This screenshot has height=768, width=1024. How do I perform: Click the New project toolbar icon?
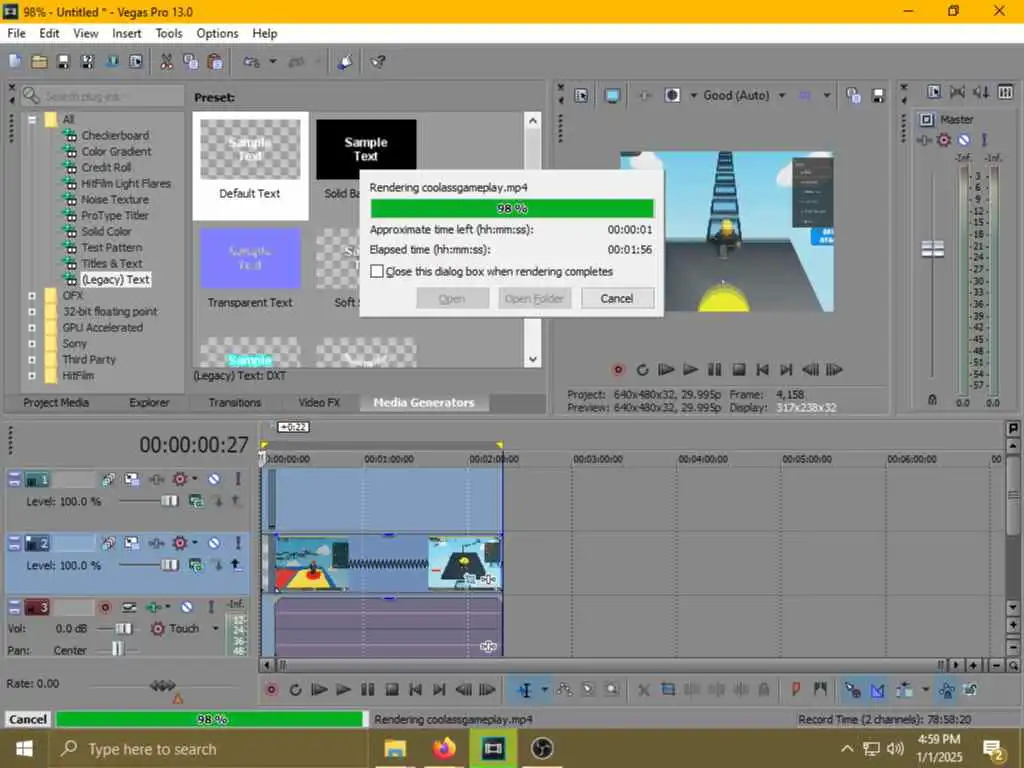15,61
